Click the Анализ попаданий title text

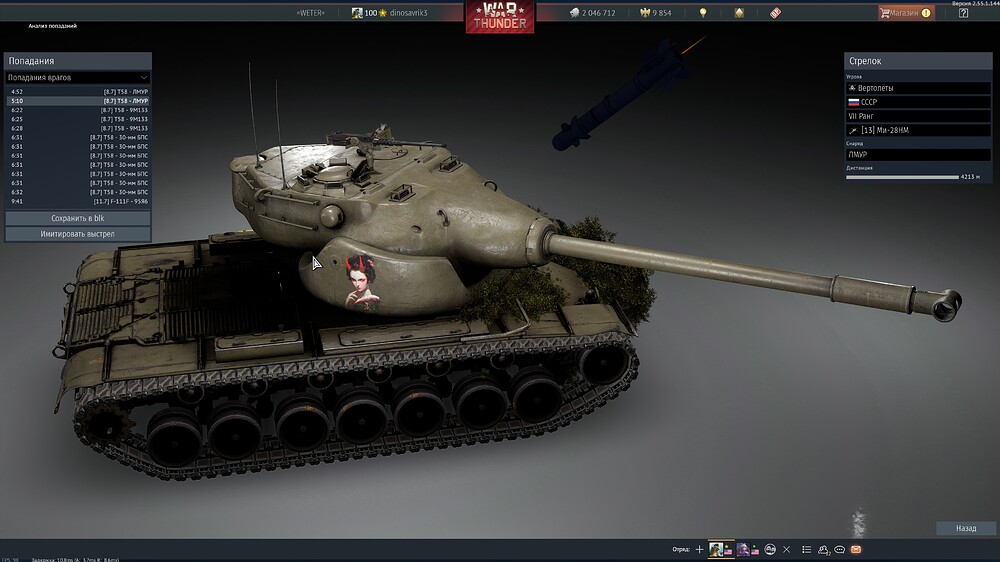[x=52, y=26]
